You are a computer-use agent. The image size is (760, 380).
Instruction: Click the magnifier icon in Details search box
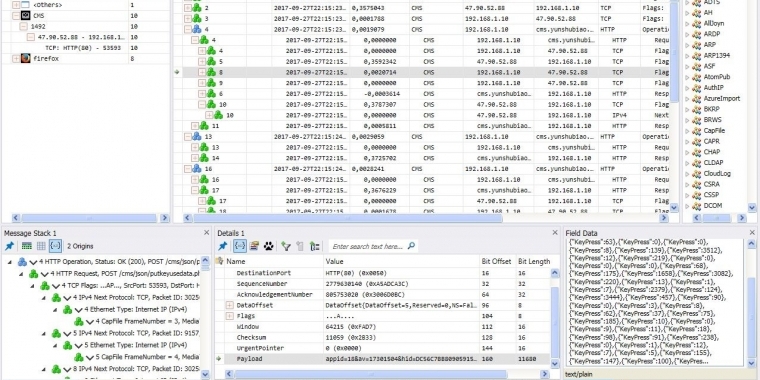point(412,246)
